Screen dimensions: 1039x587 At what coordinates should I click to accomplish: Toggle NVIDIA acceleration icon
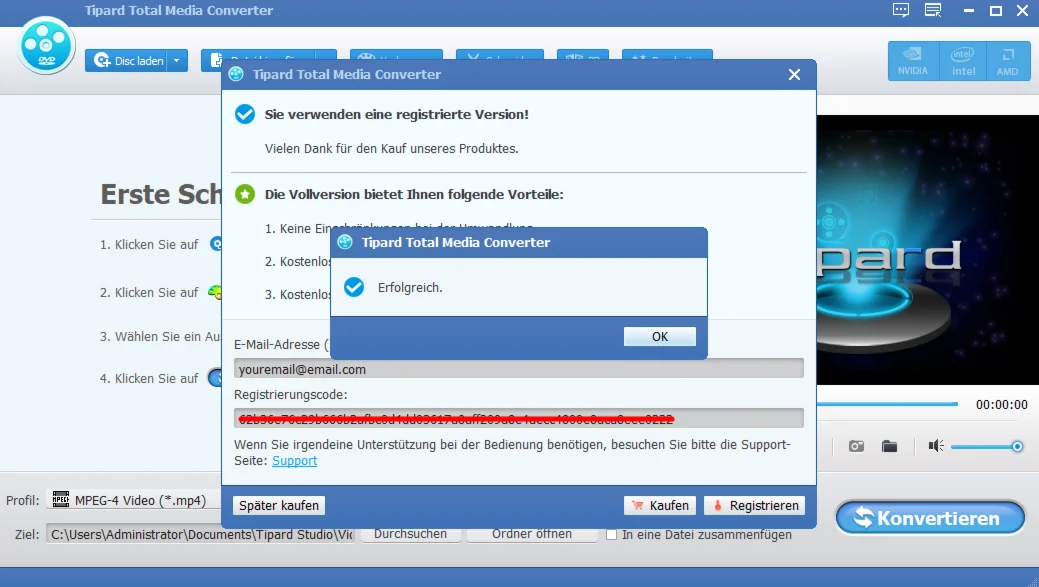point(912,61)
